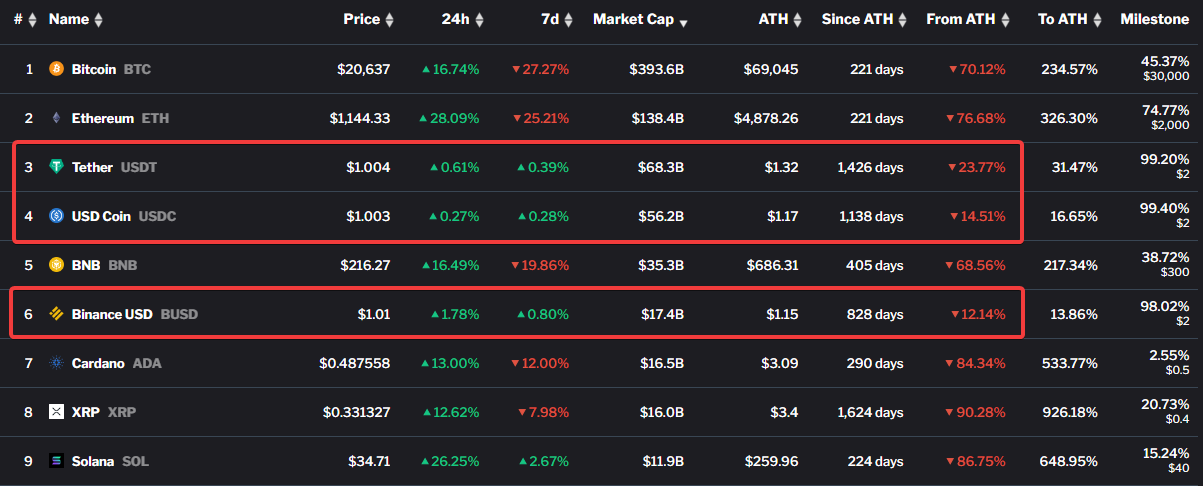Open the Ethereum coin page link
Image resolution: width=1203 pixels, height=486 pixels.
(120, 118)
